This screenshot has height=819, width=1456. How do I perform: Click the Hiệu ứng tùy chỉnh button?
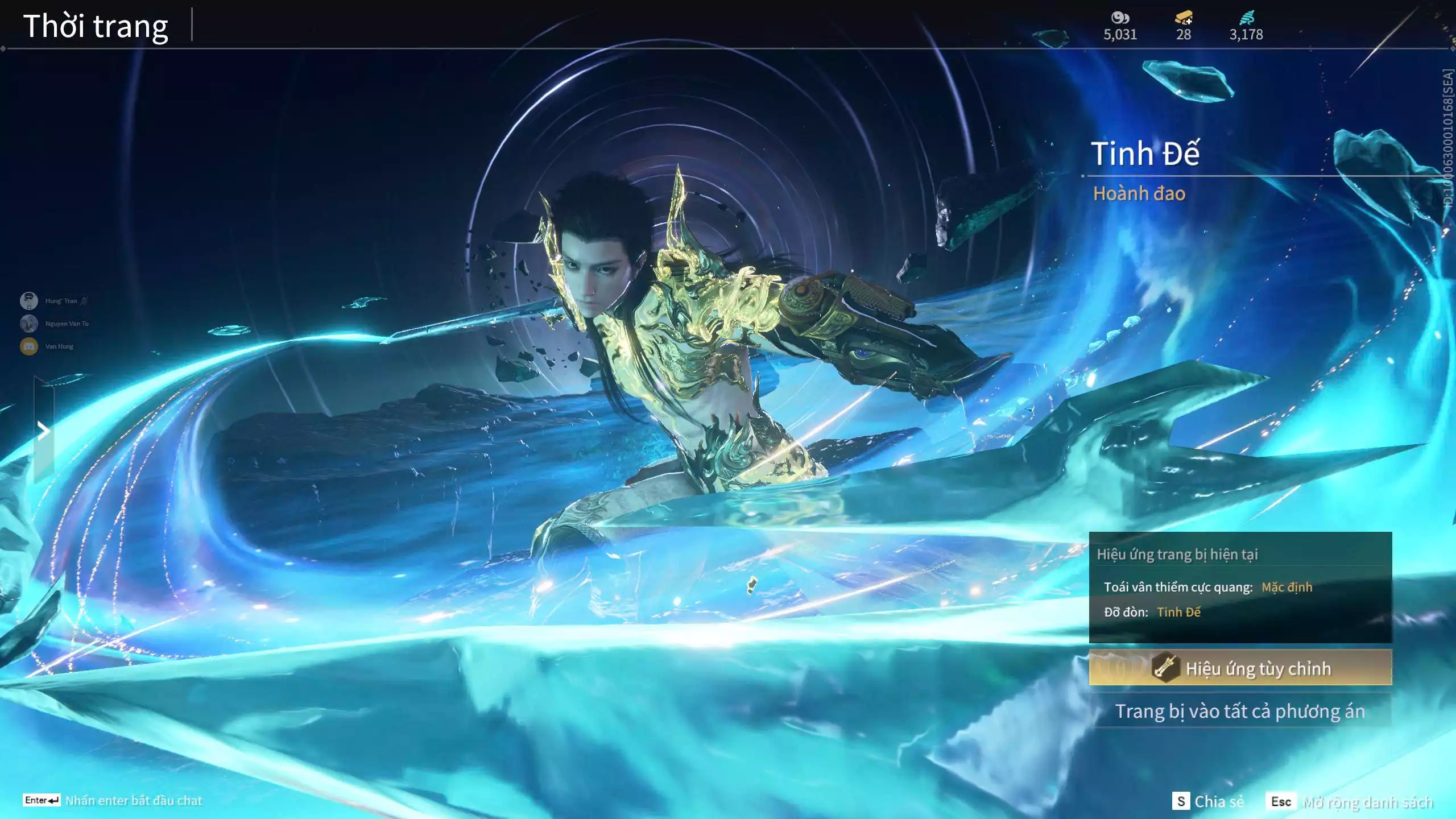1240,668
